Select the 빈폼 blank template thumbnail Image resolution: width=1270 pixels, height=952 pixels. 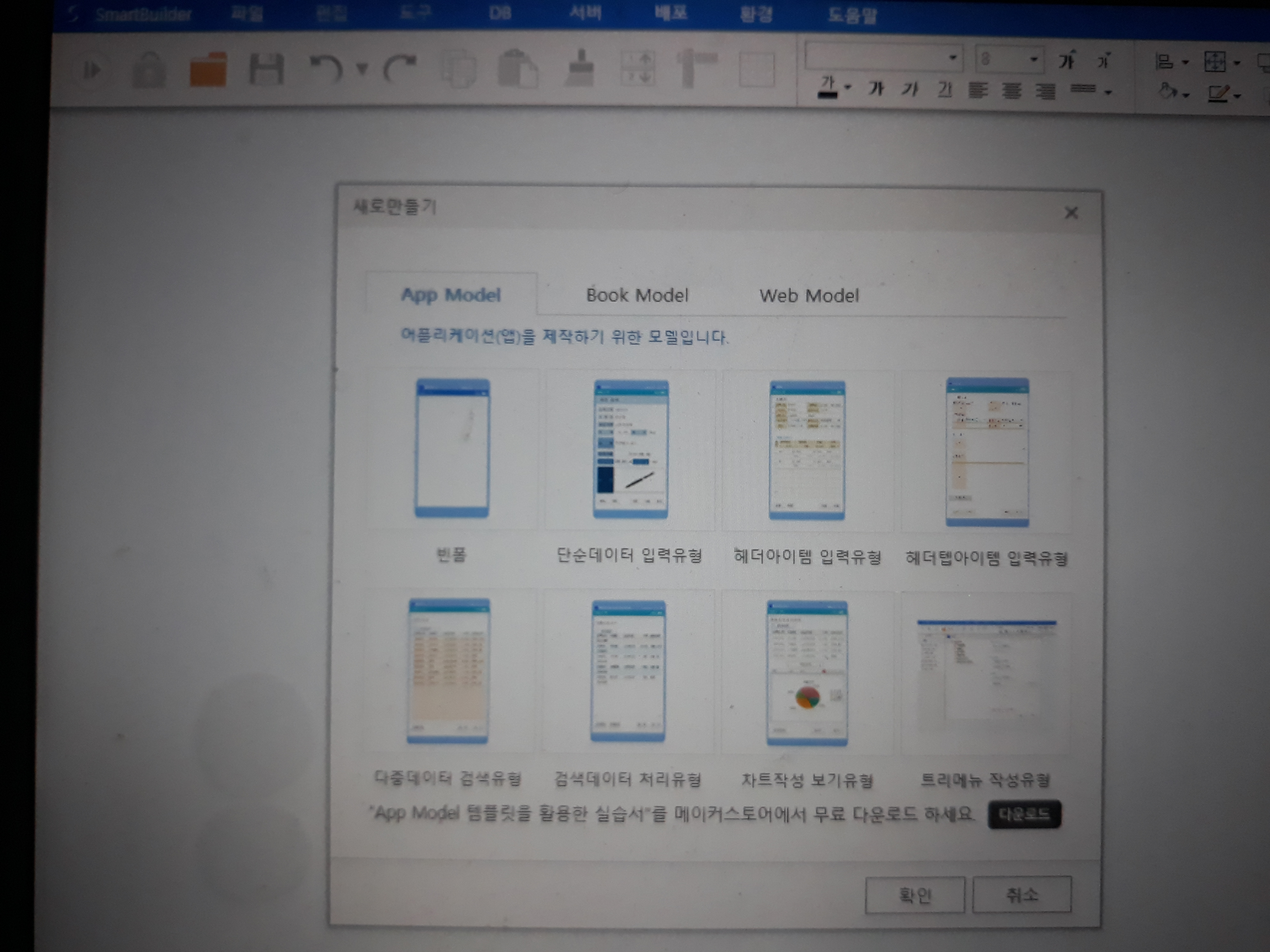pos(453,448)
